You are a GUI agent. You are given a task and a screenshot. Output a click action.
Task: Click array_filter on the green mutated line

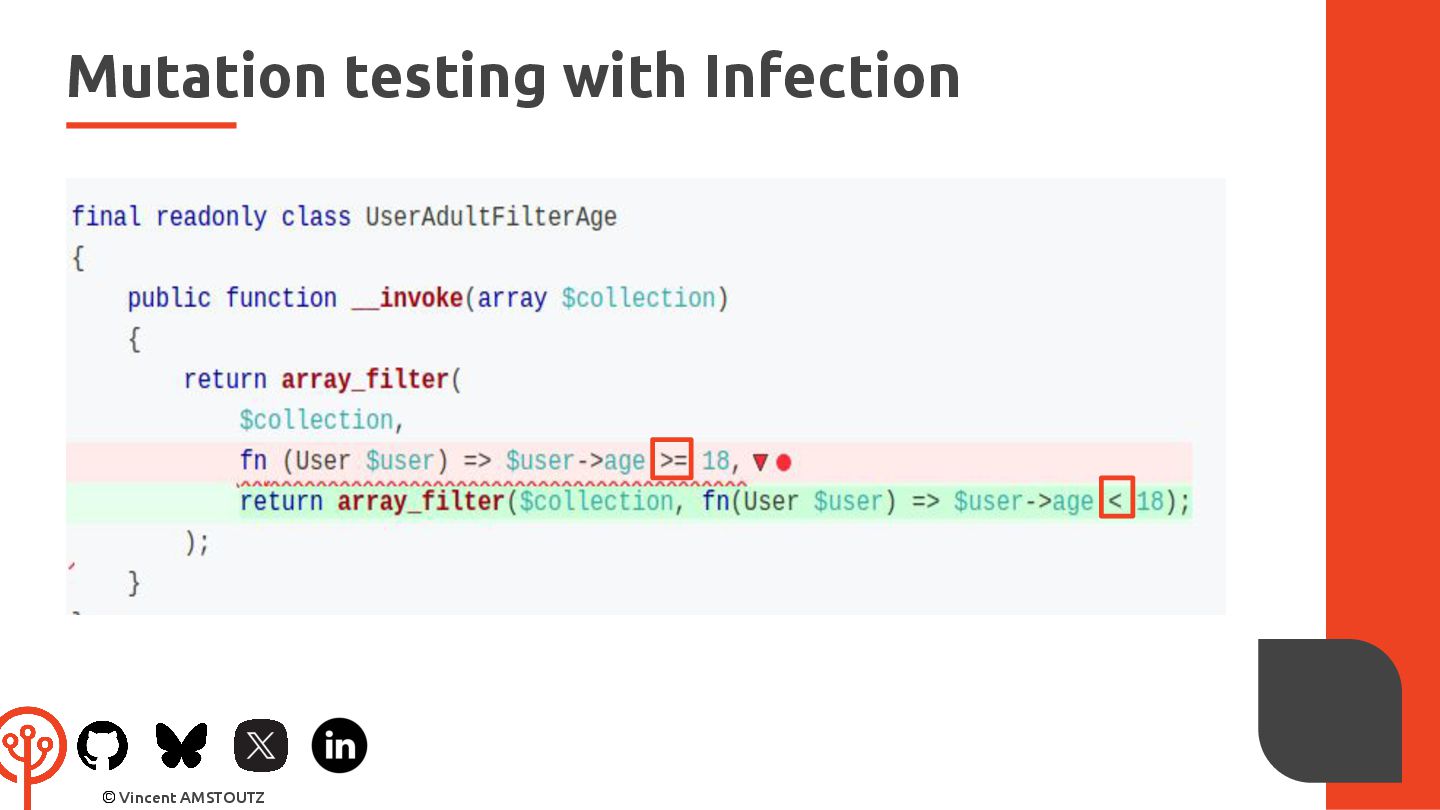[x=421, y=500]
